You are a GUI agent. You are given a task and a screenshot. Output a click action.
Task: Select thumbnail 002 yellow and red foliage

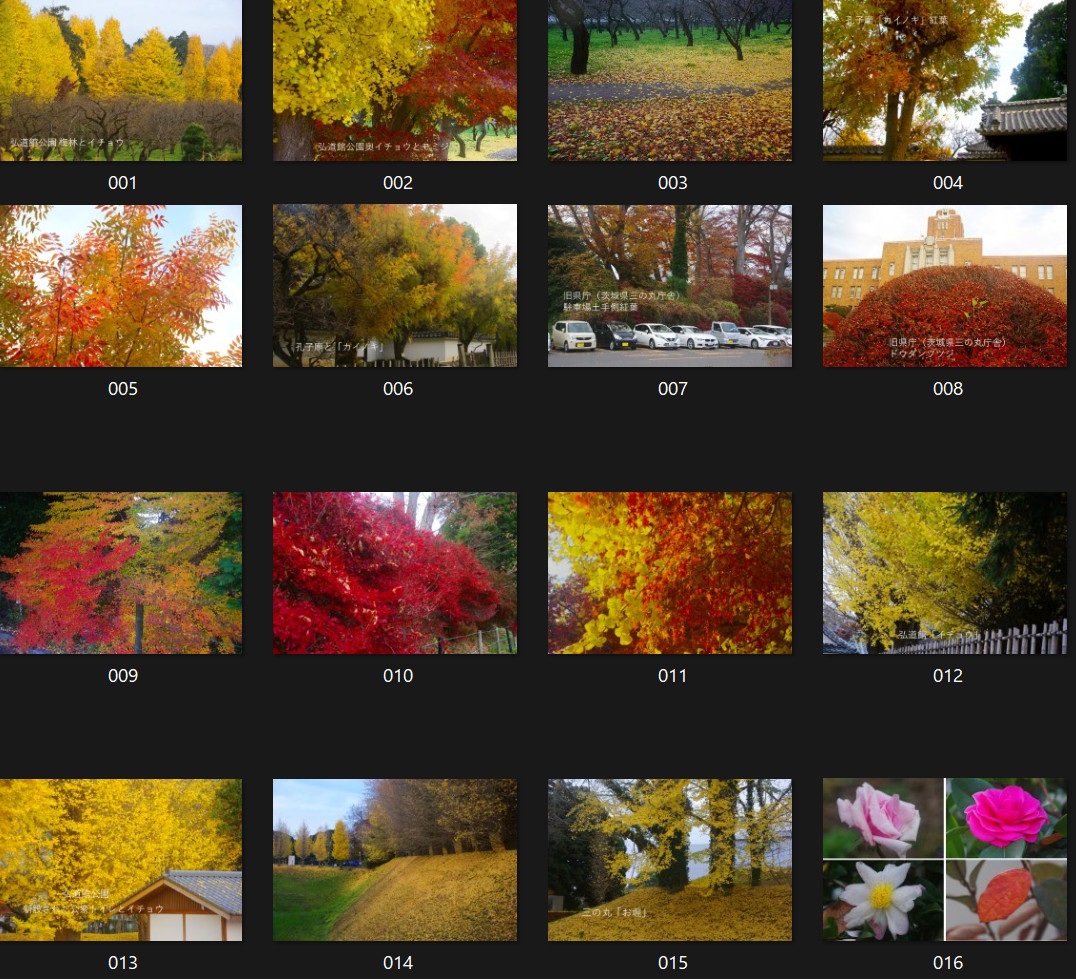tap(395, 80)
